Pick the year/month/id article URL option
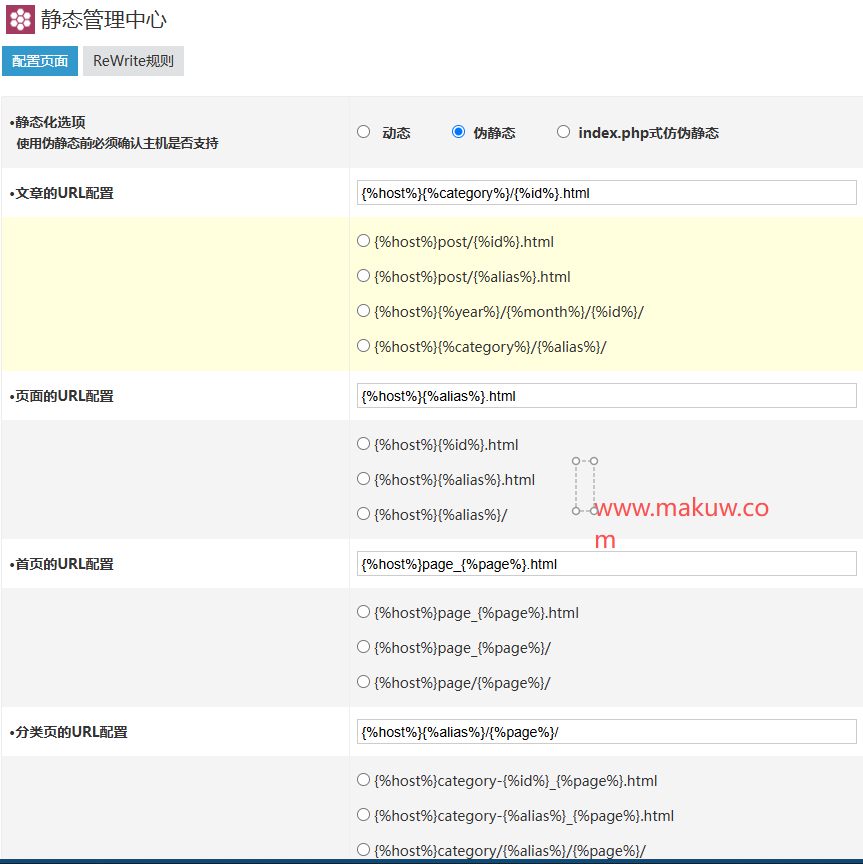The height and width of the screenshot is (864, 863). click(363, 311)
